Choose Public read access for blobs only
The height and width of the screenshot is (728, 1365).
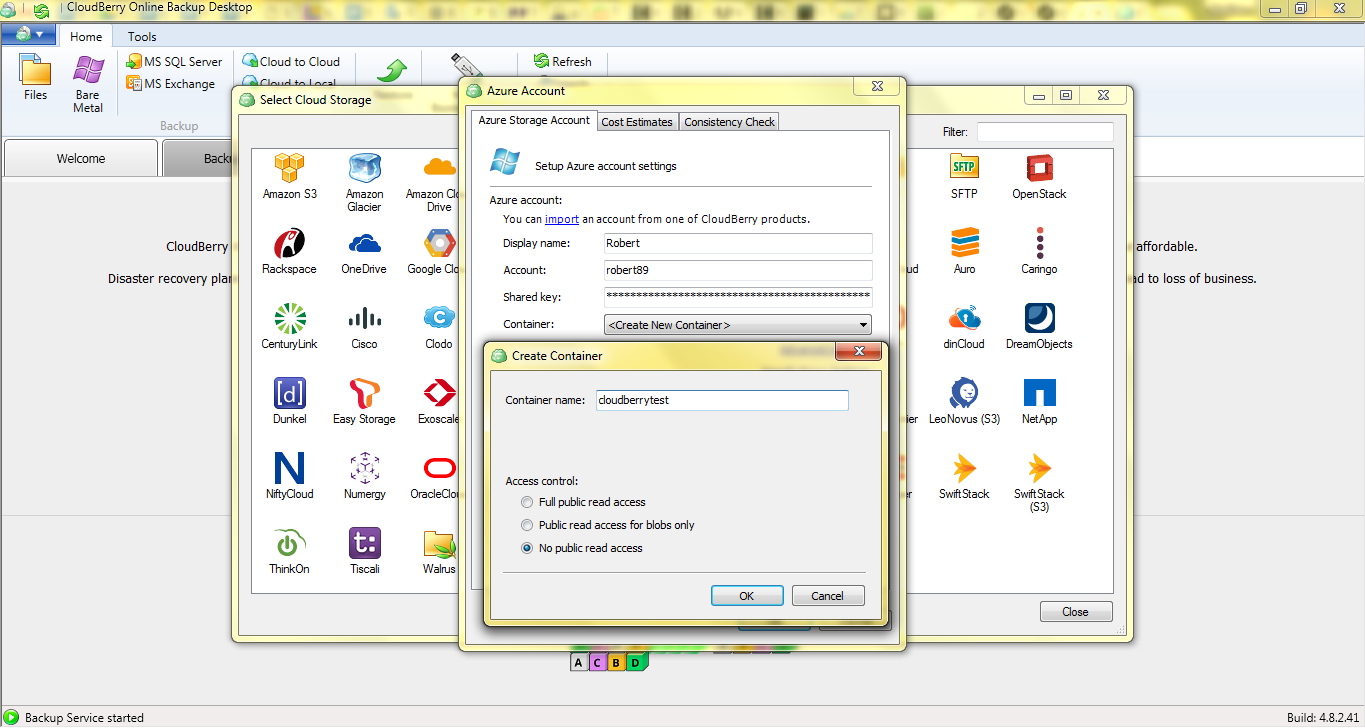tap(527, 525)
